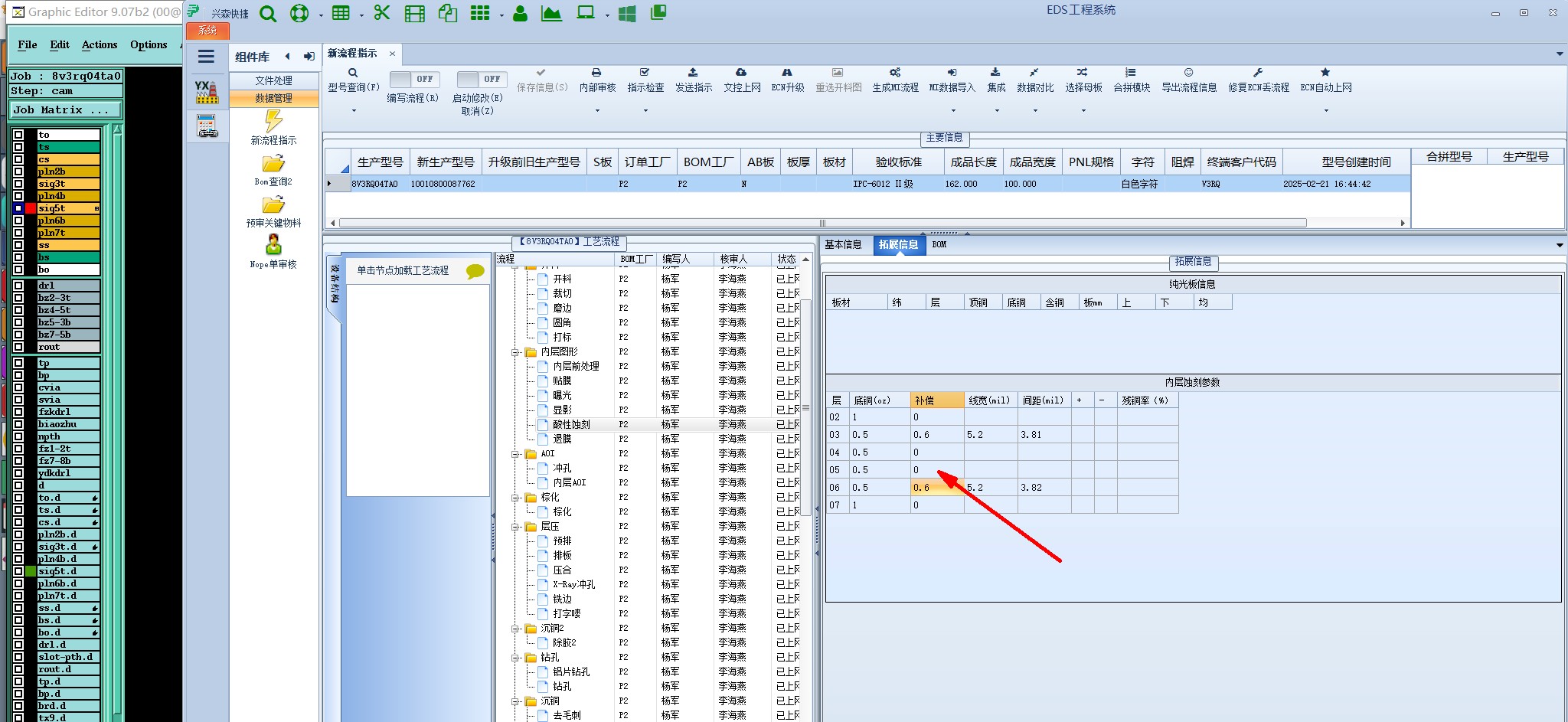Collapse the 层压 tree folder
This screenshot has height=722, width=1568.
coord(515,527)
